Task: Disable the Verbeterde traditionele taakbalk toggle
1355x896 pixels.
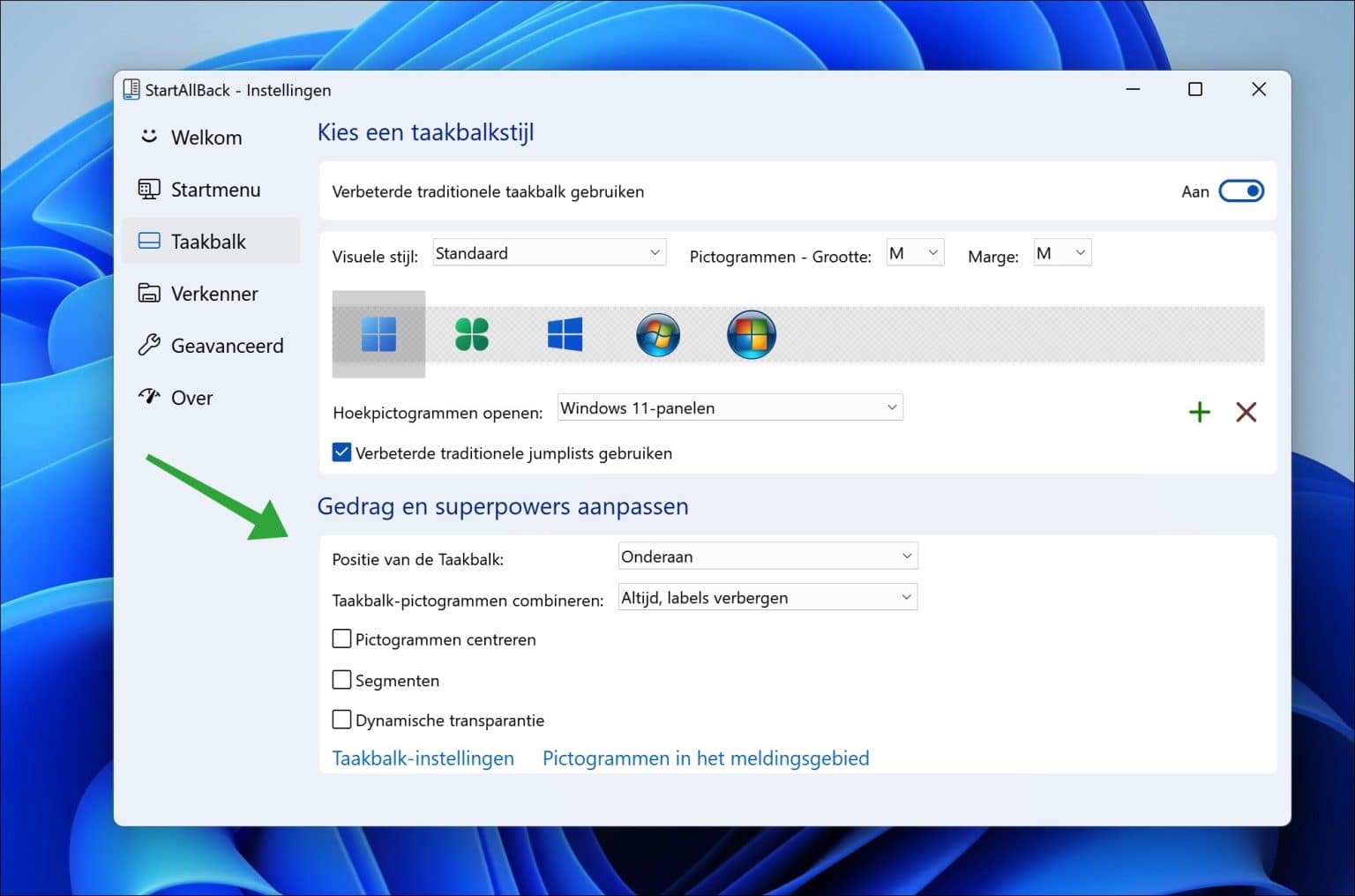Action: point(1241,190)
